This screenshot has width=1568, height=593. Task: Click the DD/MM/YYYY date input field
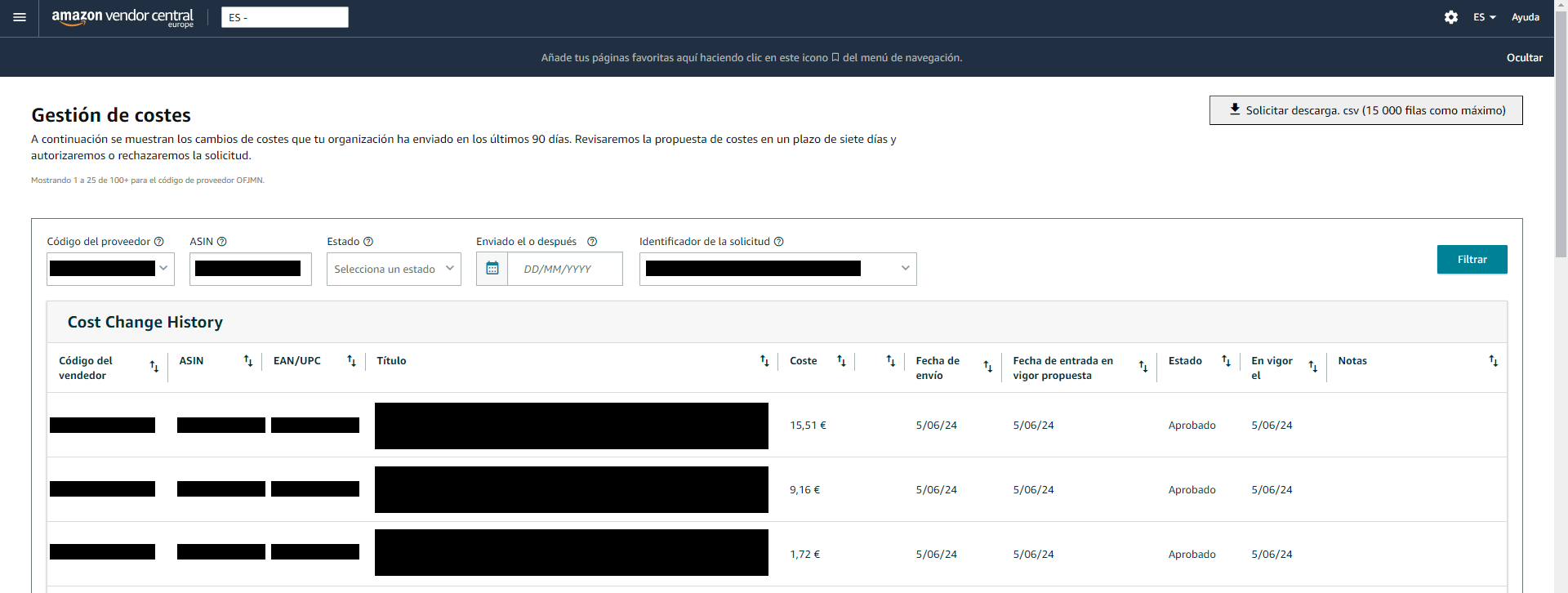[565, 269]
